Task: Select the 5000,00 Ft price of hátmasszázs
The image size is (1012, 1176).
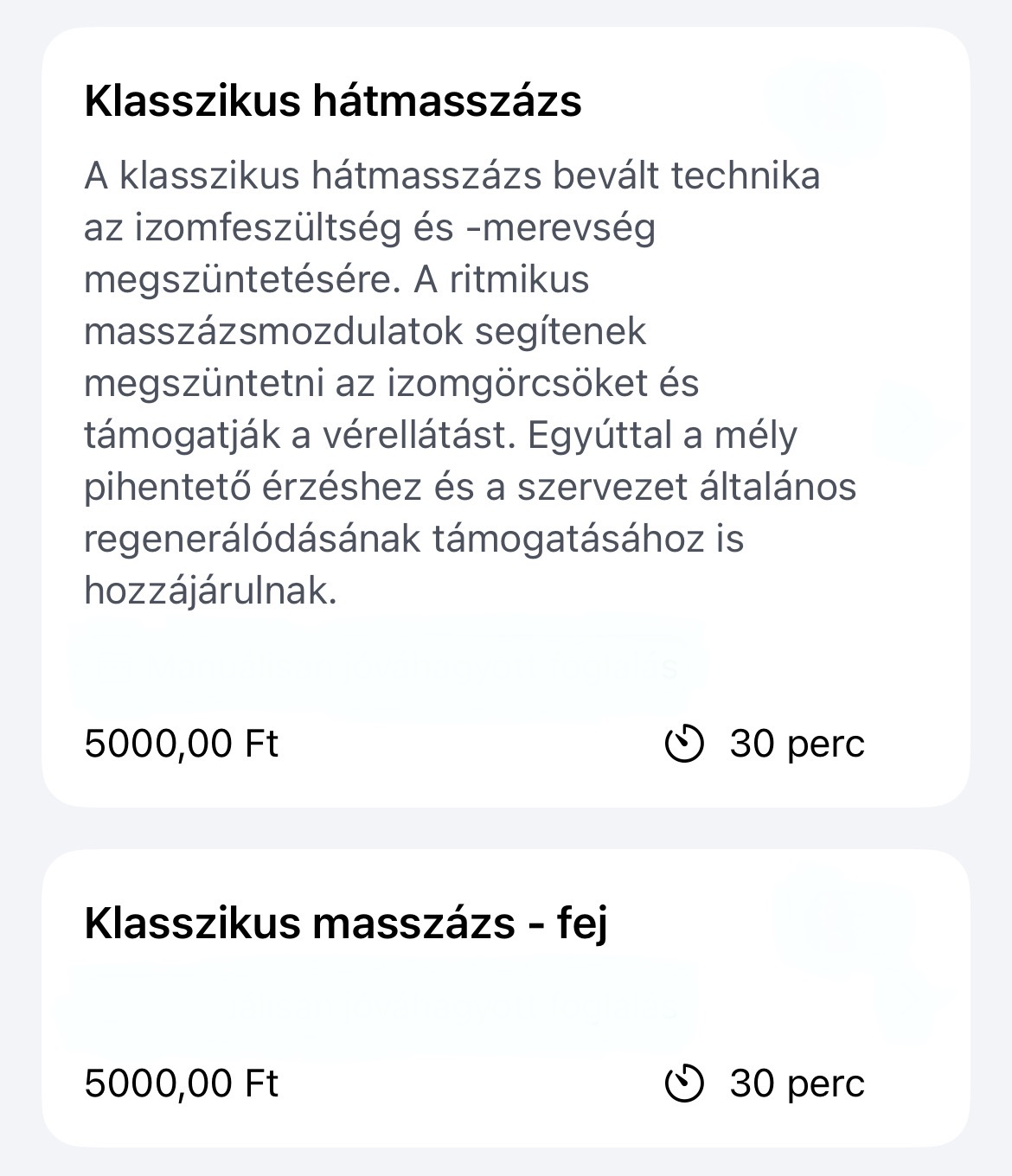Action: click(x=181, y=744)
